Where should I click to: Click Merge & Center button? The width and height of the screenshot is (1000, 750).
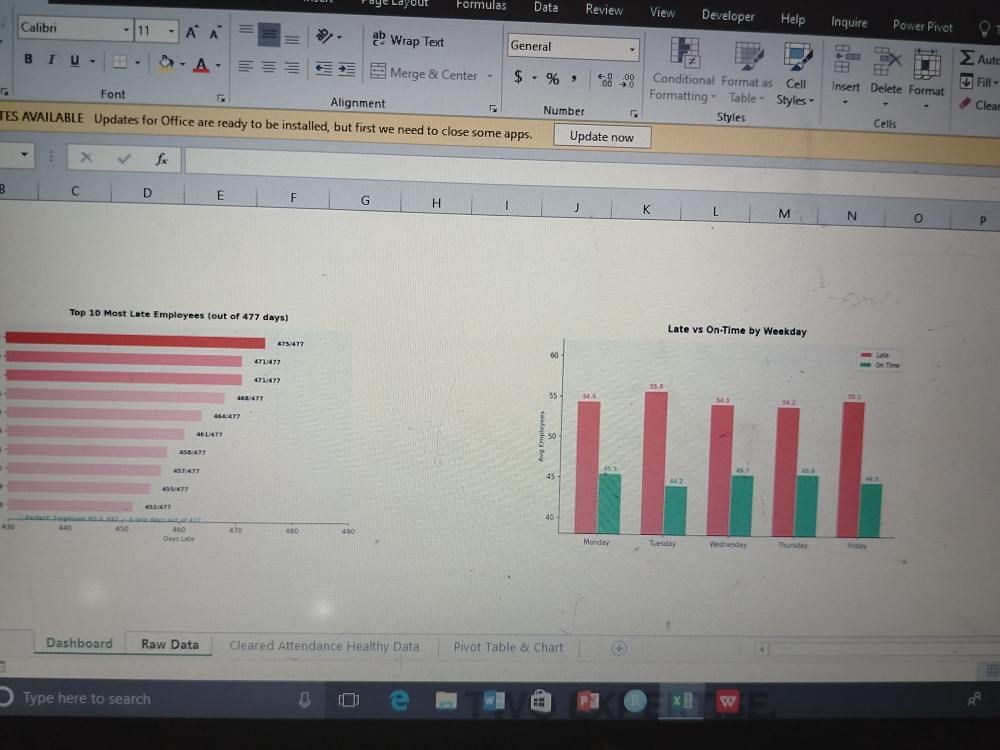(x=424, y=73)
